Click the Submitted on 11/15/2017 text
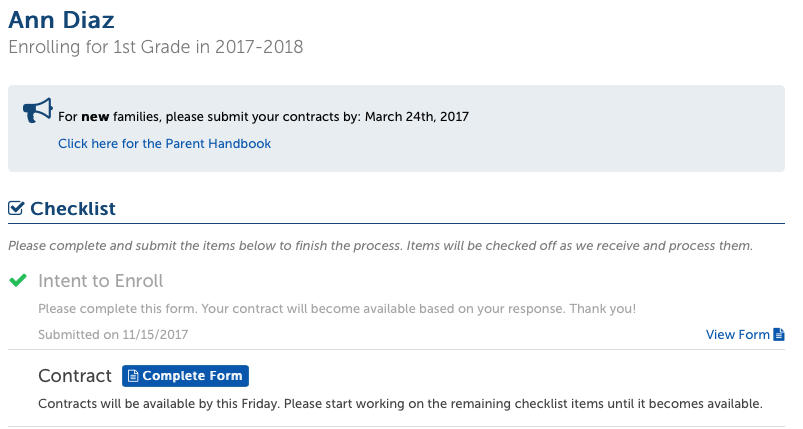Image resolution: width=803 pixels, height=429 pixels. 113,334
